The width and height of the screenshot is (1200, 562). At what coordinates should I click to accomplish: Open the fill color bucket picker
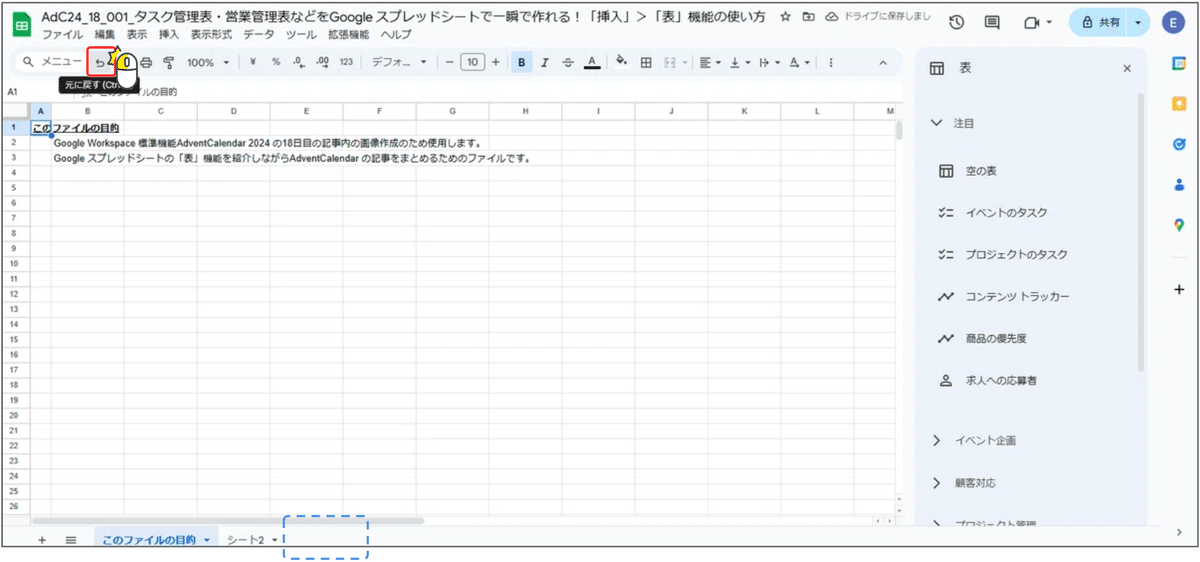pos(621,62)
